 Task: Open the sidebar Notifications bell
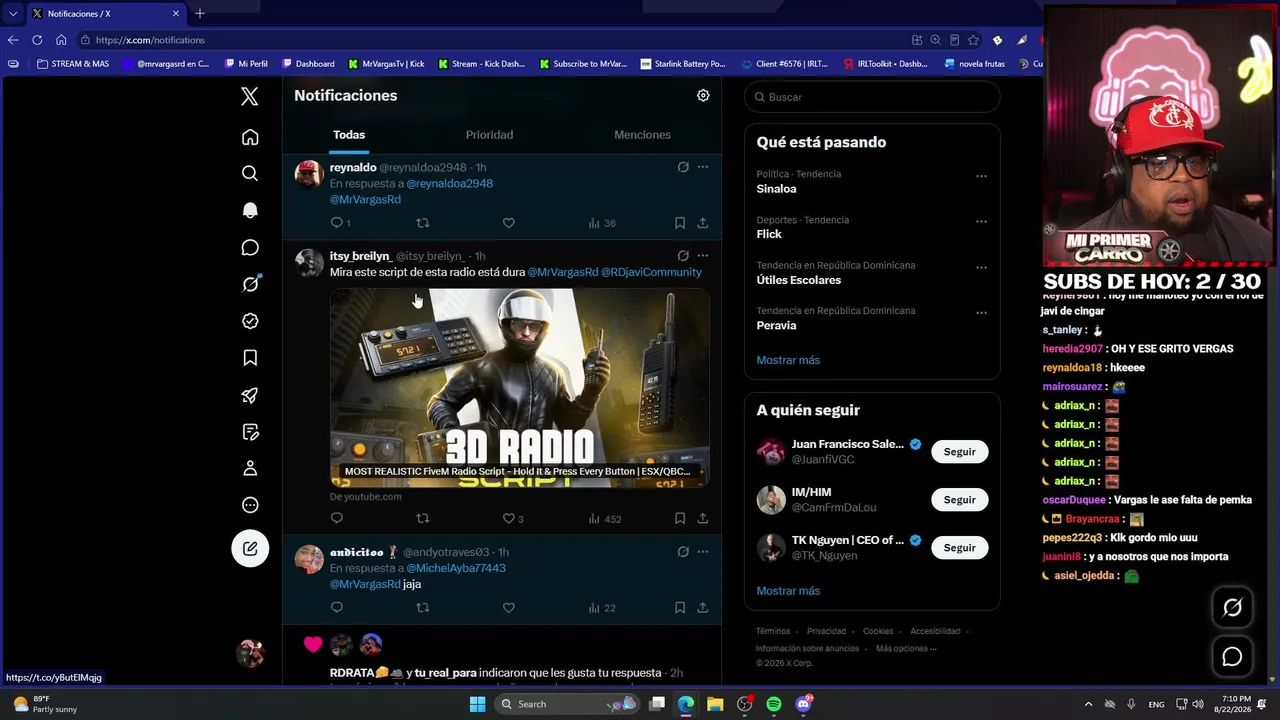tap(250, 210)
